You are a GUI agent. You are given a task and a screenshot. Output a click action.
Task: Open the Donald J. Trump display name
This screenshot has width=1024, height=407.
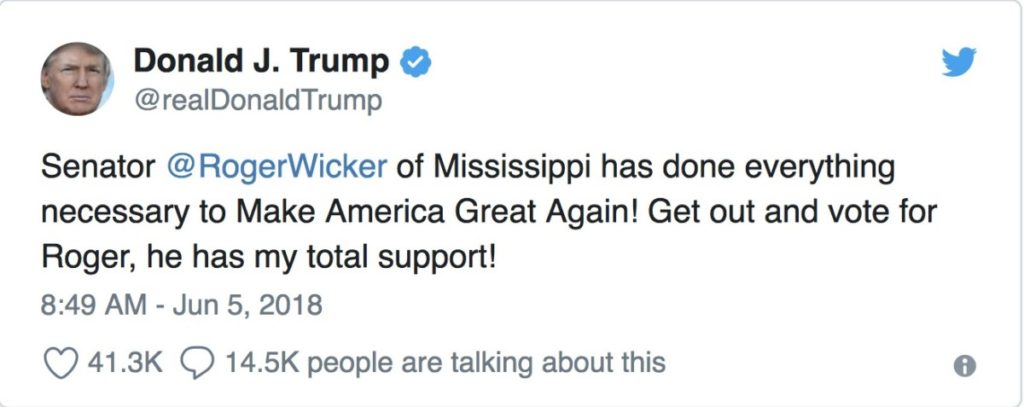[x=261, y=61]
